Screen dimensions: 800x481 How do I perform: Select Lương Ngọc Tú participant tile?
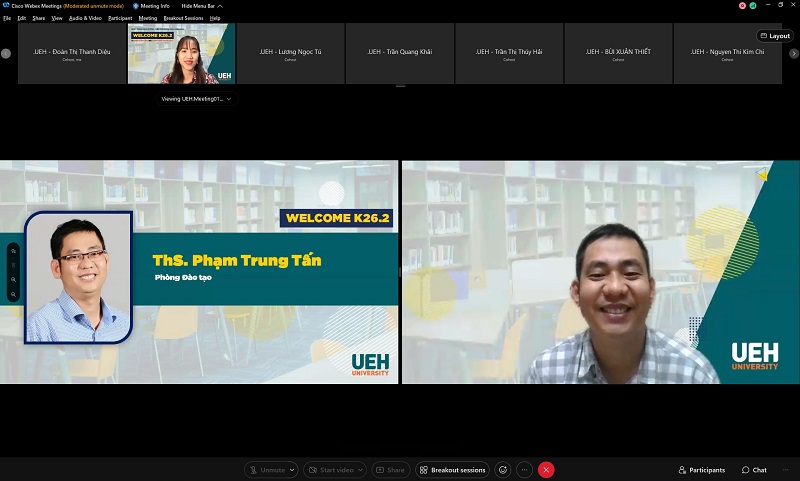coord(290,53)
